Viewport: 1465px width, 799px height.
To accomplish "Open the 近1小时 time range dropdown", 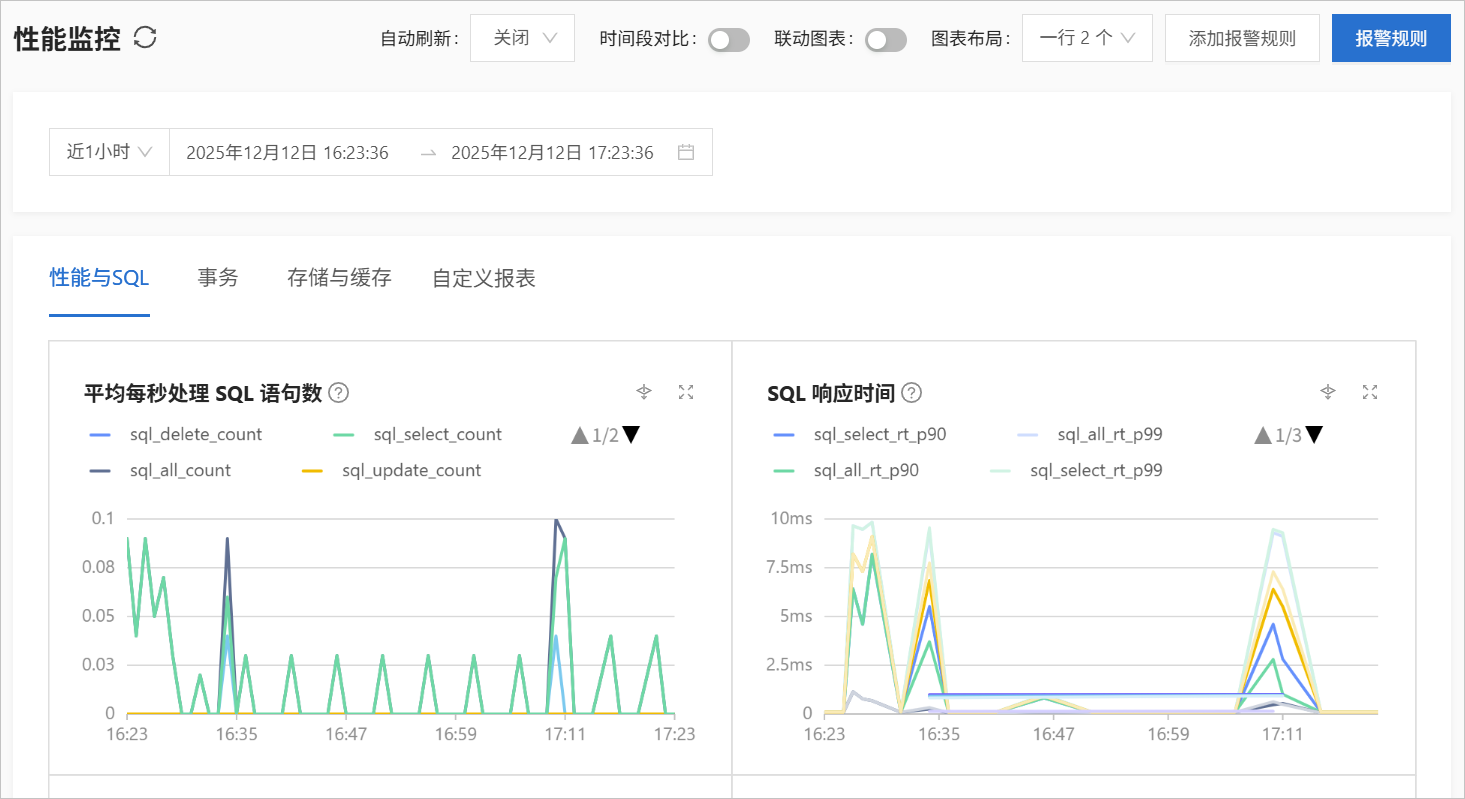I will 109,152.
